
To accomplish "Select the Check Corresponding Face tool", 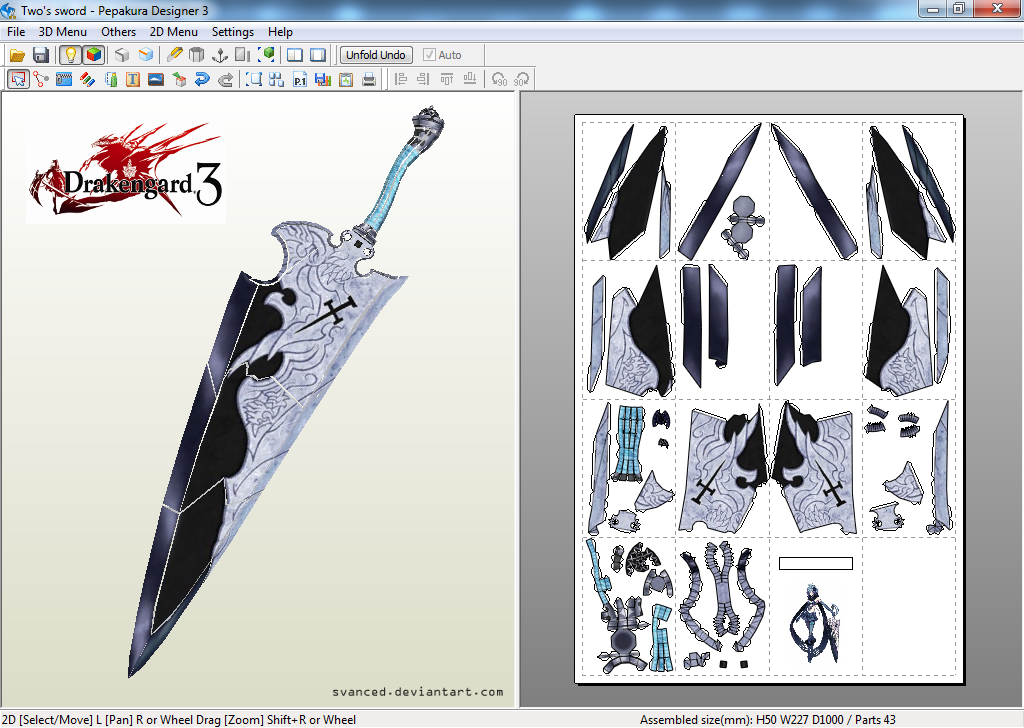I will pyautogui.click(x=111, y=80).
